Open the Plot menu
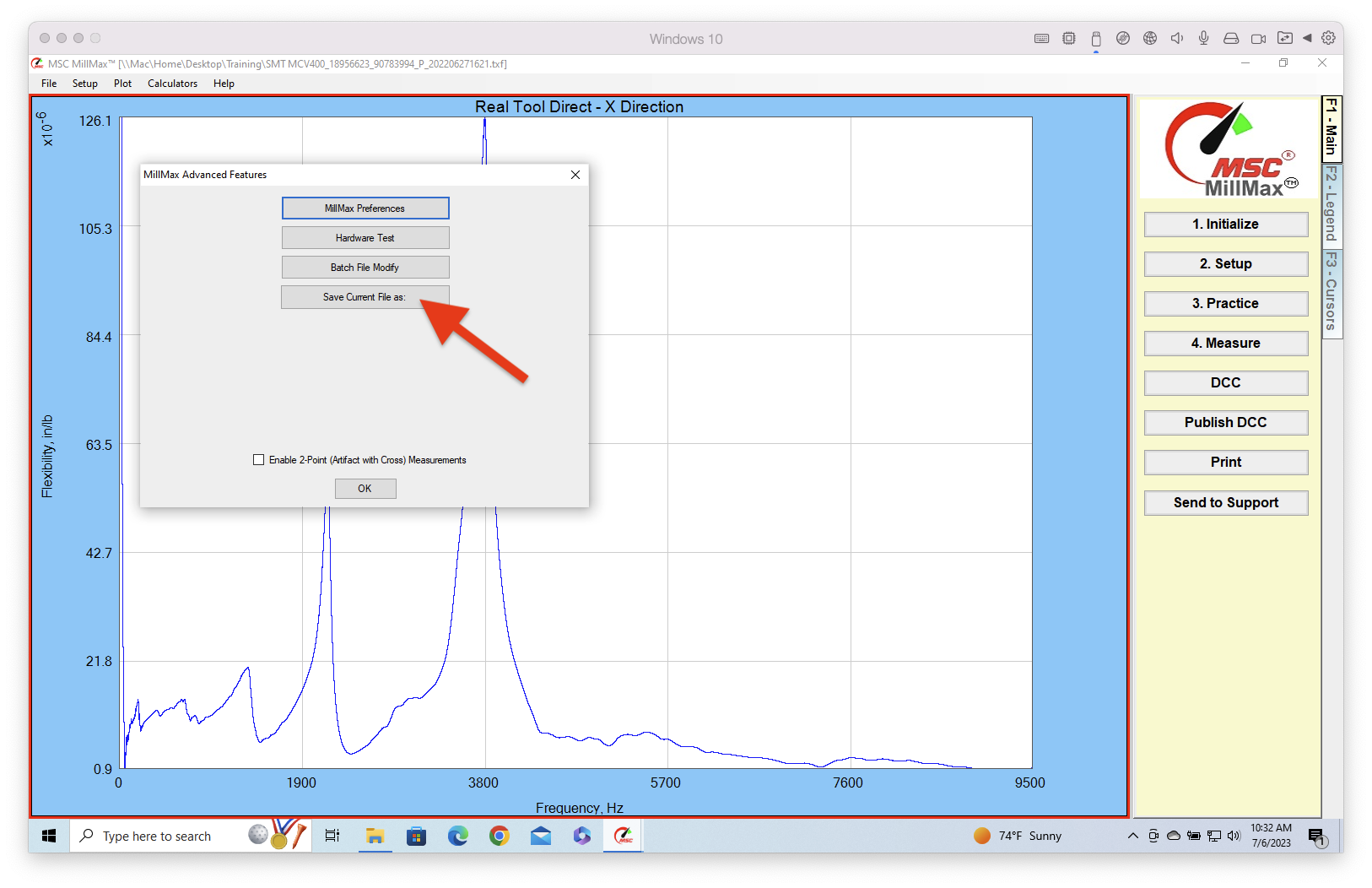 [123, 84]
